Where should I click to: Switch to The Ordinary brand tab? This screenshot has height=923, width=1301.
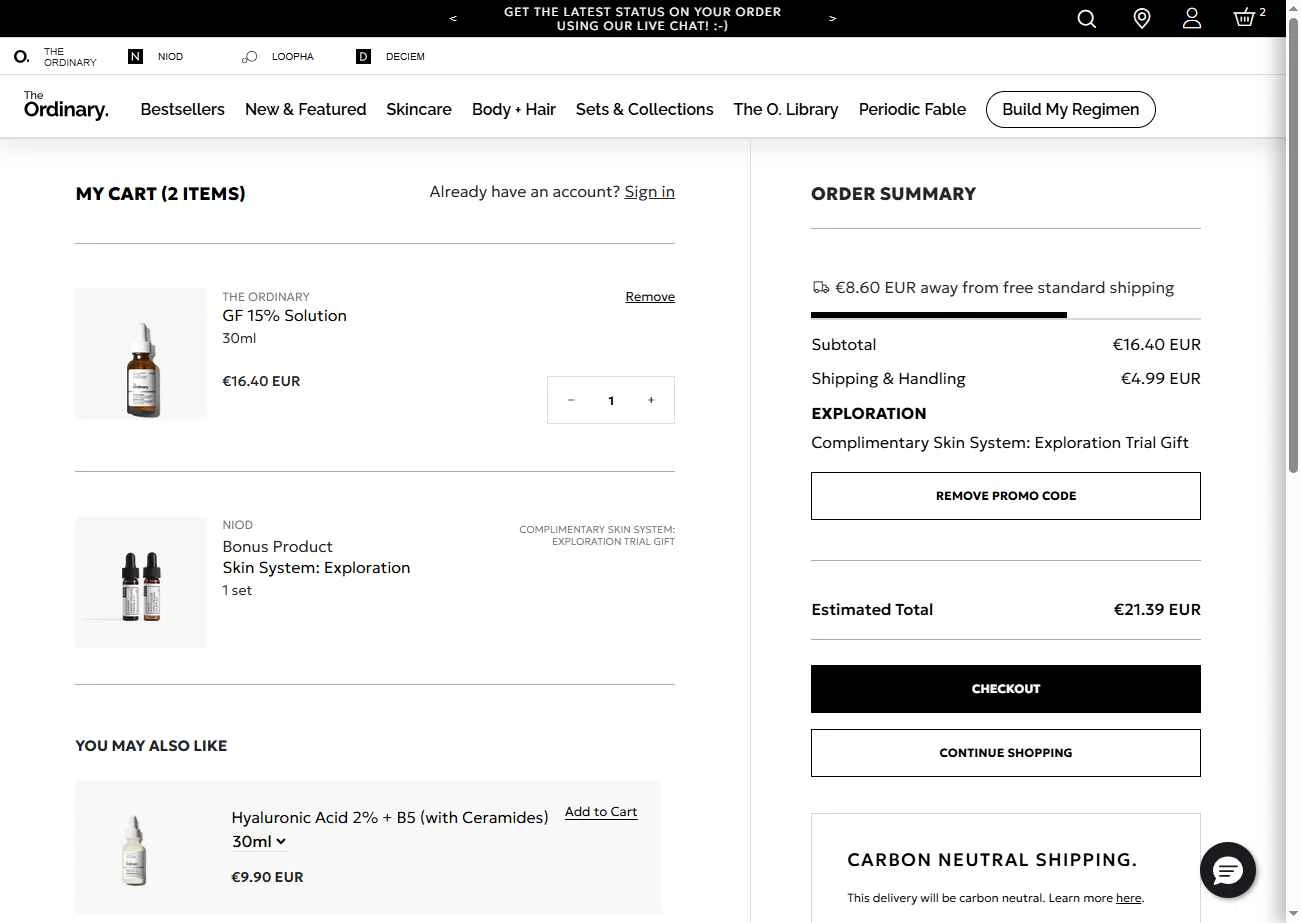55,57
